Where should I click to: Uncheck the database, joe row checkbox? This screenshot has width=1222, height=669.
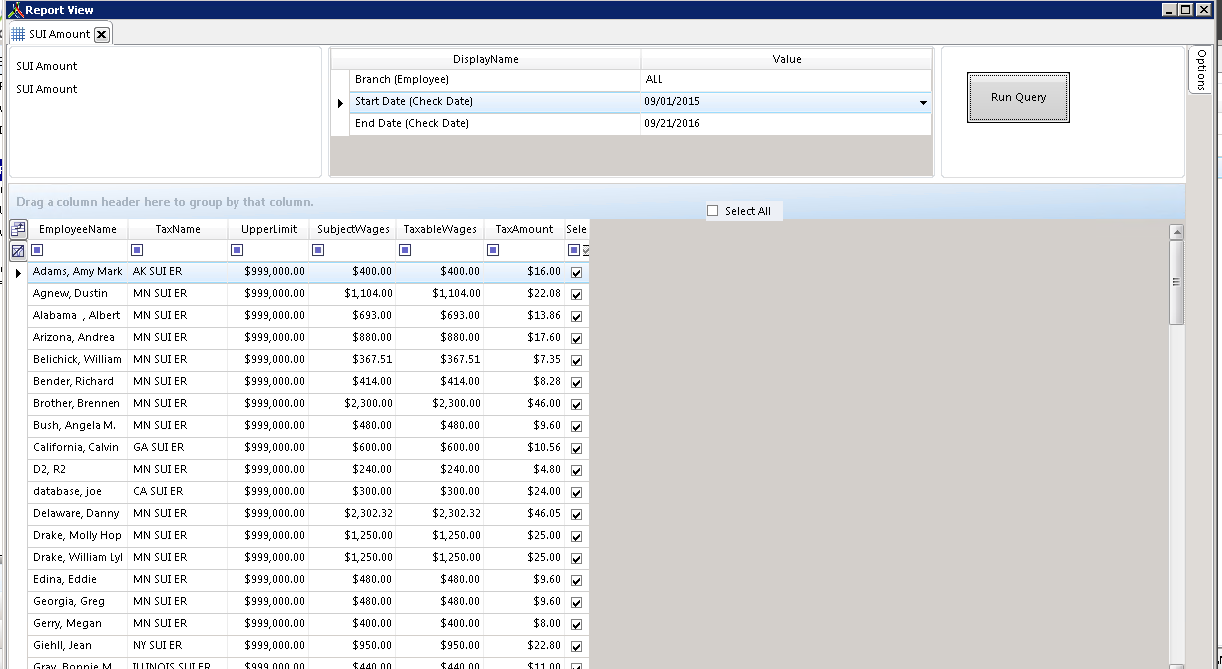(576, 492)
